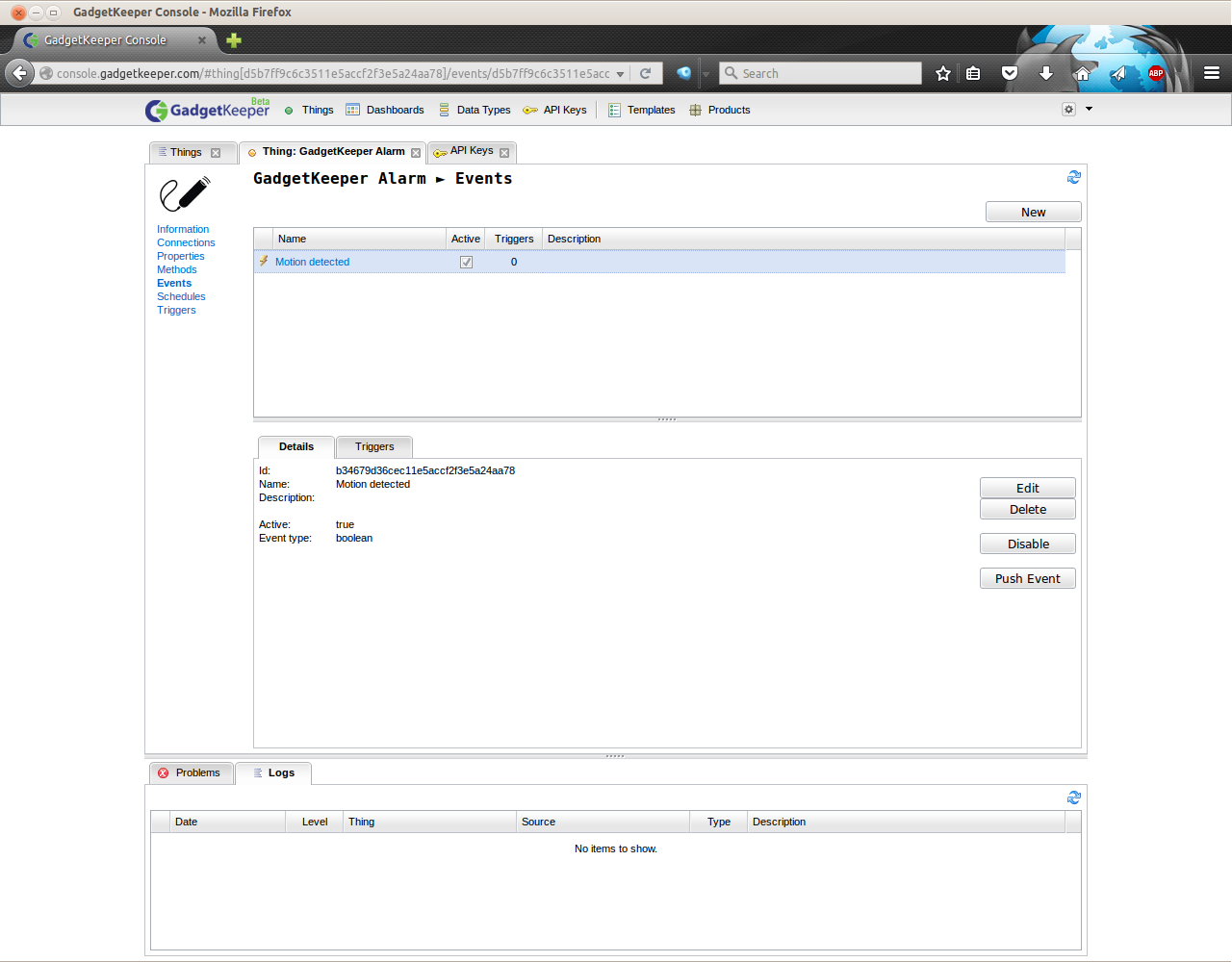This screenshot has height=962, width=1232.
Task: Click the send/share paper plane icon
Action: pyautogui.click(x=1118, y=73)
